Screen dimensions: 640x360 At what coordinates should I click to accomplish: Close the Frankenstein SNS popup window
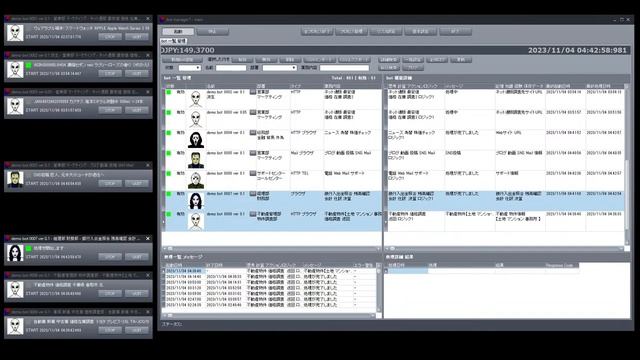click(x=148, y=165)
